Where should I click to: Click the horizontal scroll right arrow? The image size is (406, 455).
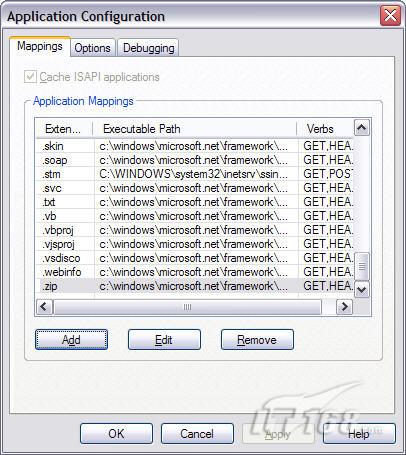pos(344,307)
